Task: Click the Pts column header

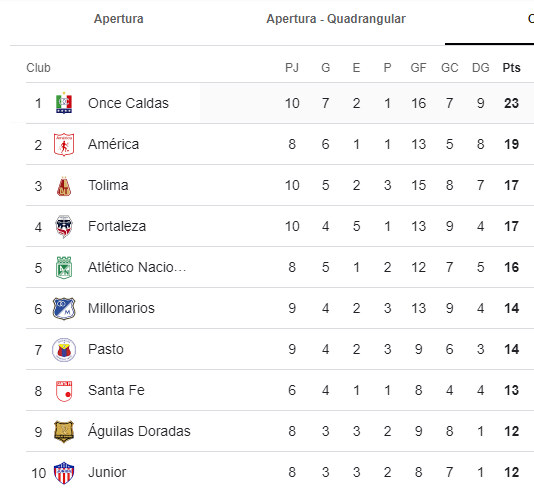Action: pos(511,68)
